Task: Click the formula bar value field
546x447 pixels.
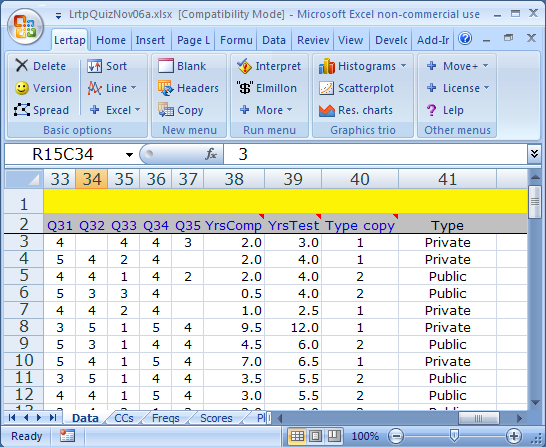Action: tap(375, 154)
